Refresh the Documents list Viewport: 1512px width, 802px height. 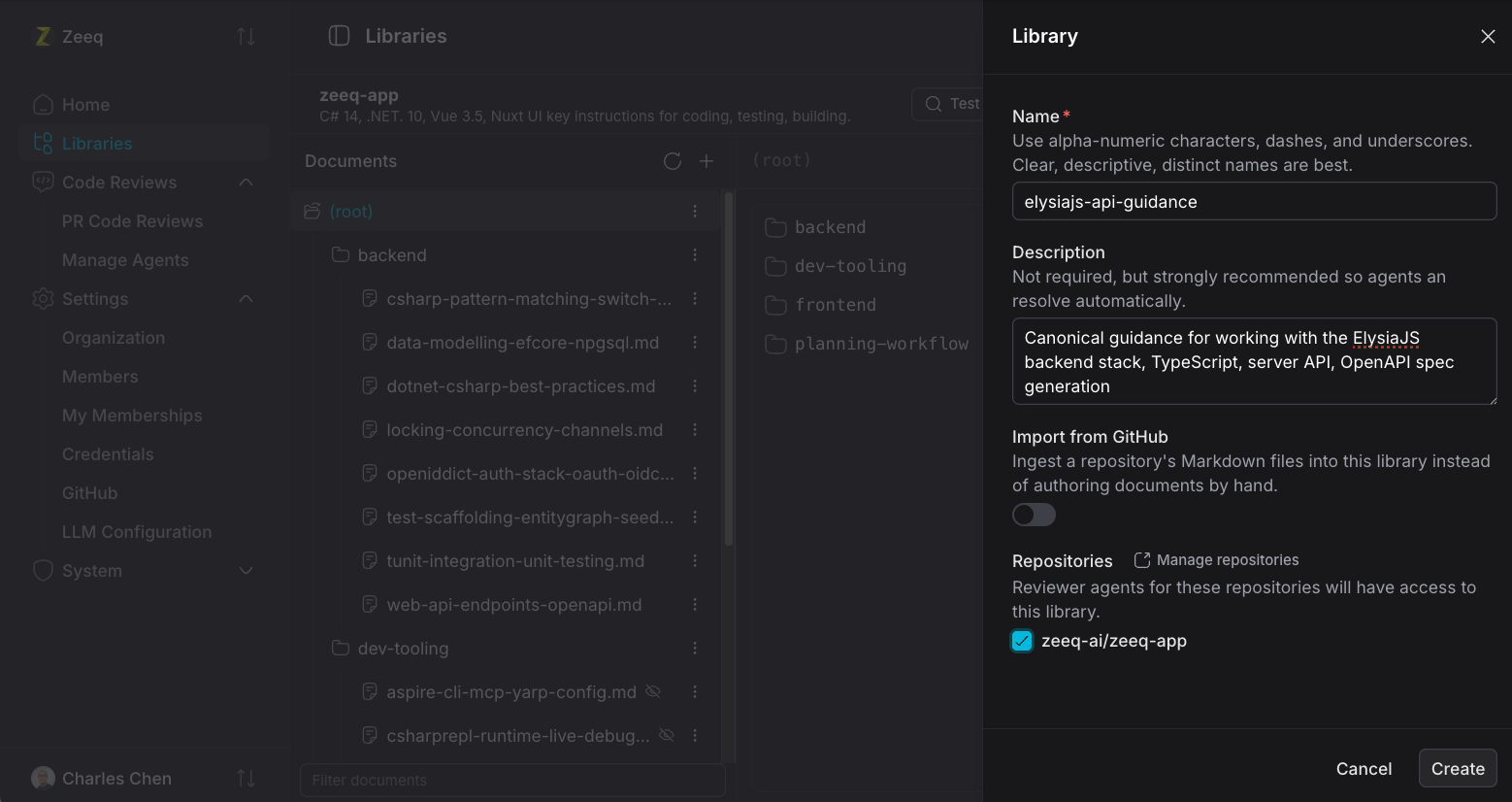click(673, 161)
